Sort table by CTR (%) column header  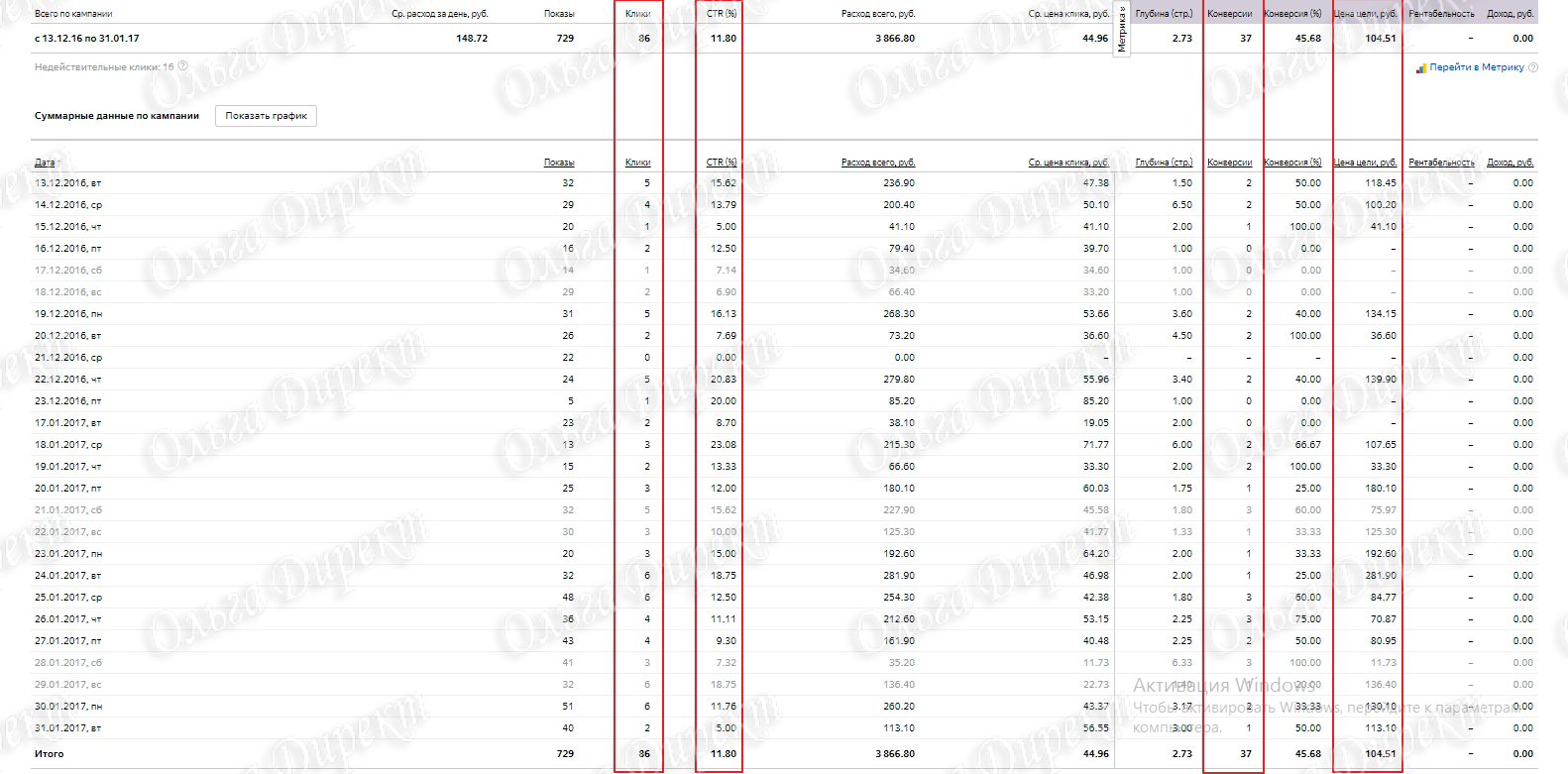[x=722, y=163]
